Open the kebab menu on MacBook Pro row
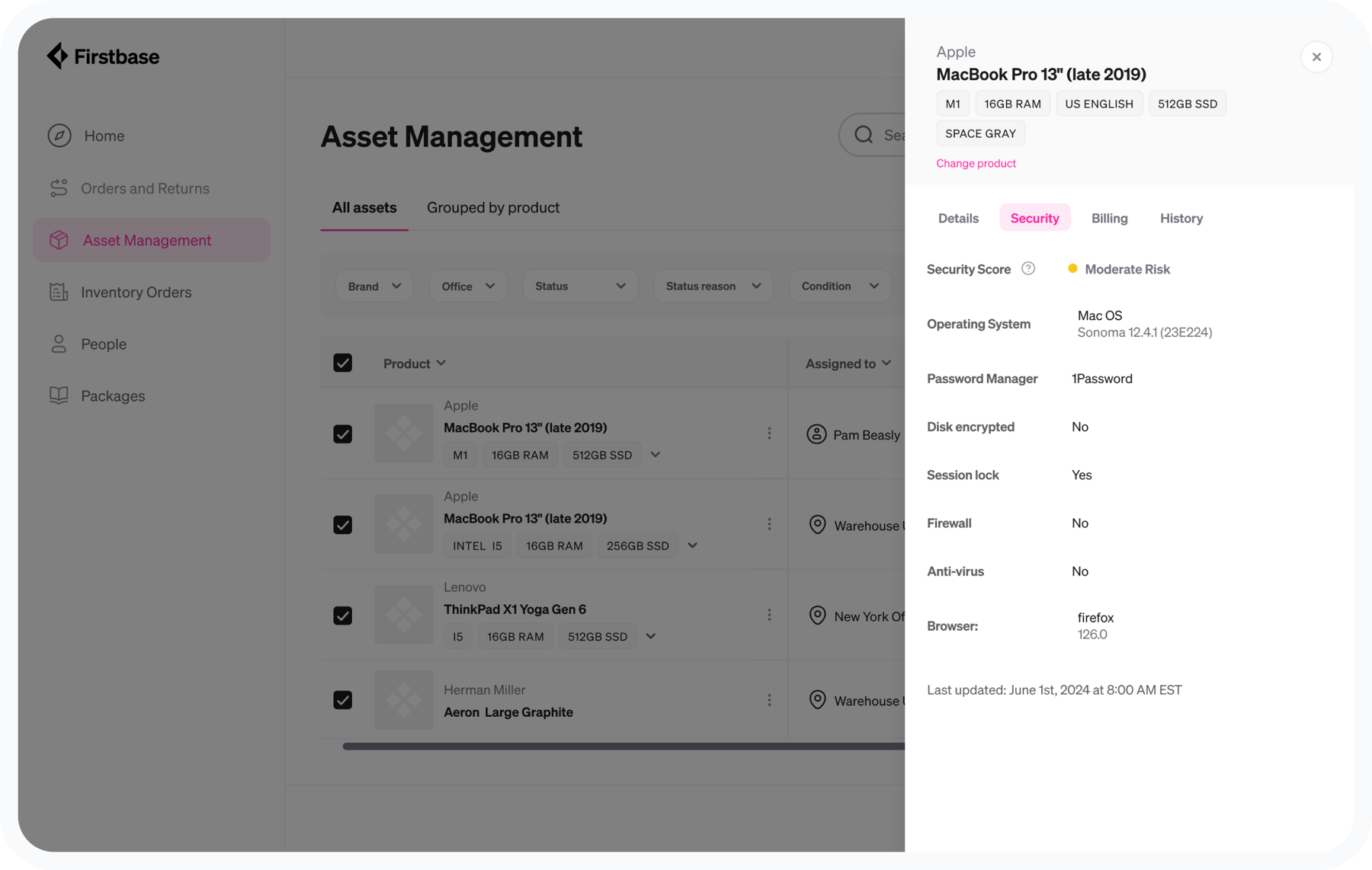1372x870 pixels. click(769, 433)
